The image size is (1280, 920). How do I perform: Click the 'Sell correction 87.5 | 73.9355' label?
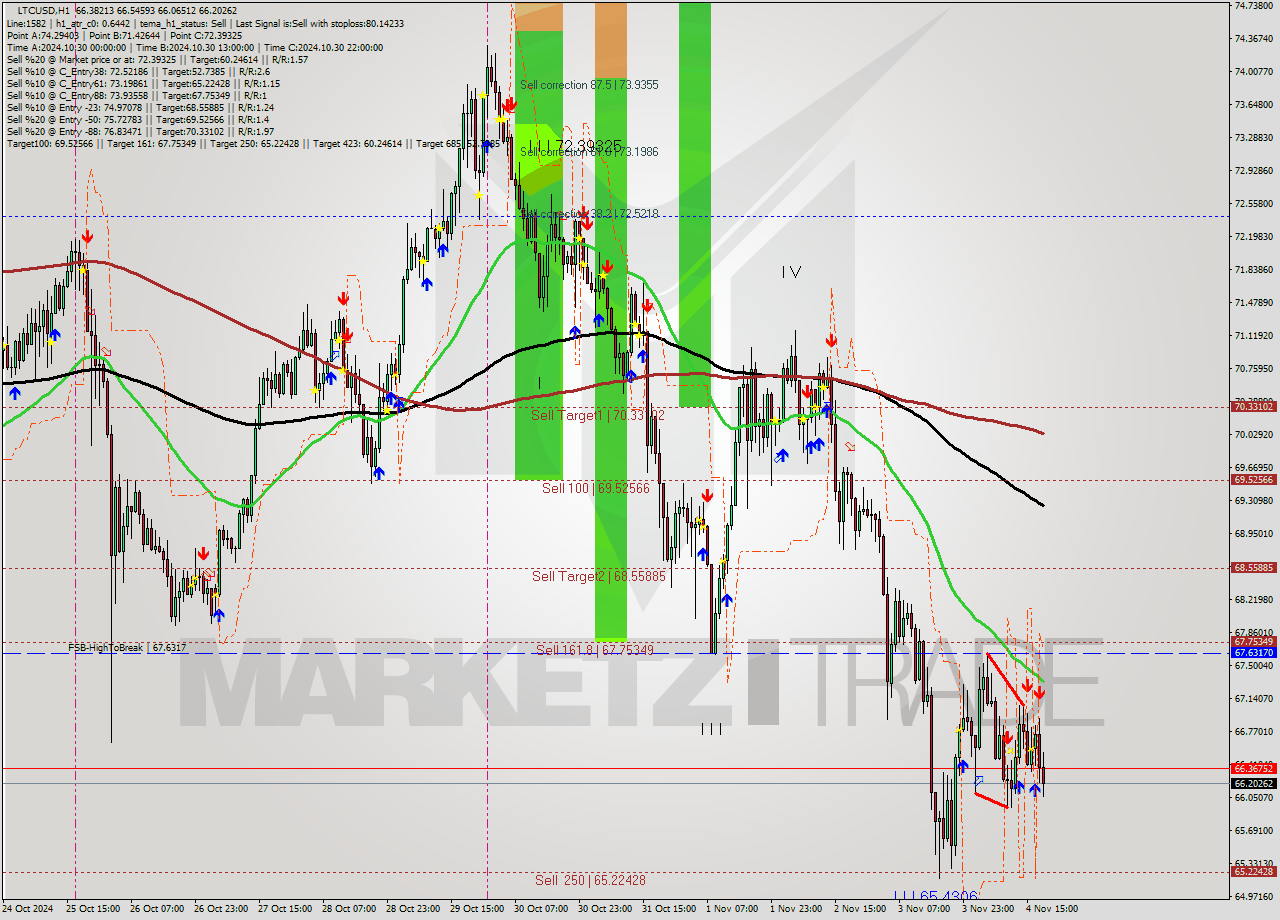[x=589, y=85]
